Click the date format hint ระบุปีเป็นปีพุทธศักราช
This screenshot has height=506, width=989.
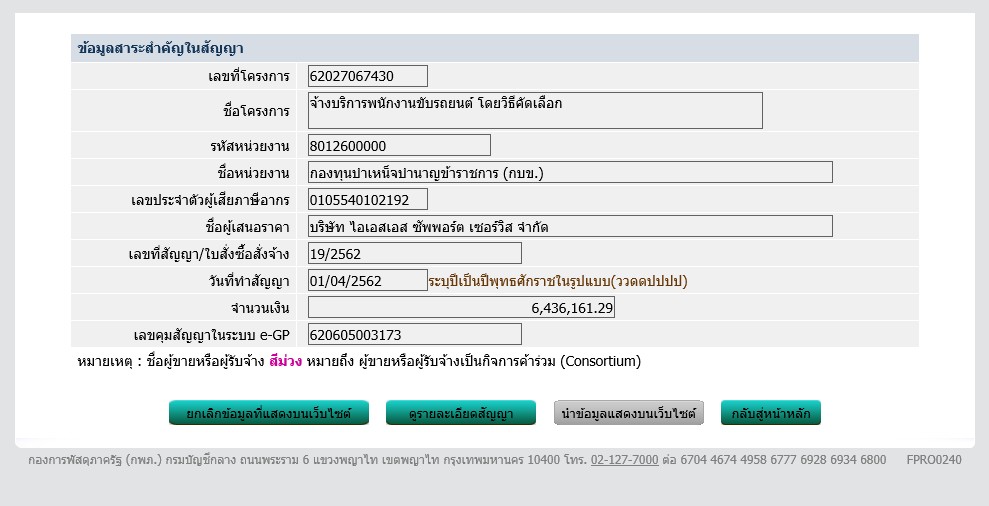click(x=557, y=281)
